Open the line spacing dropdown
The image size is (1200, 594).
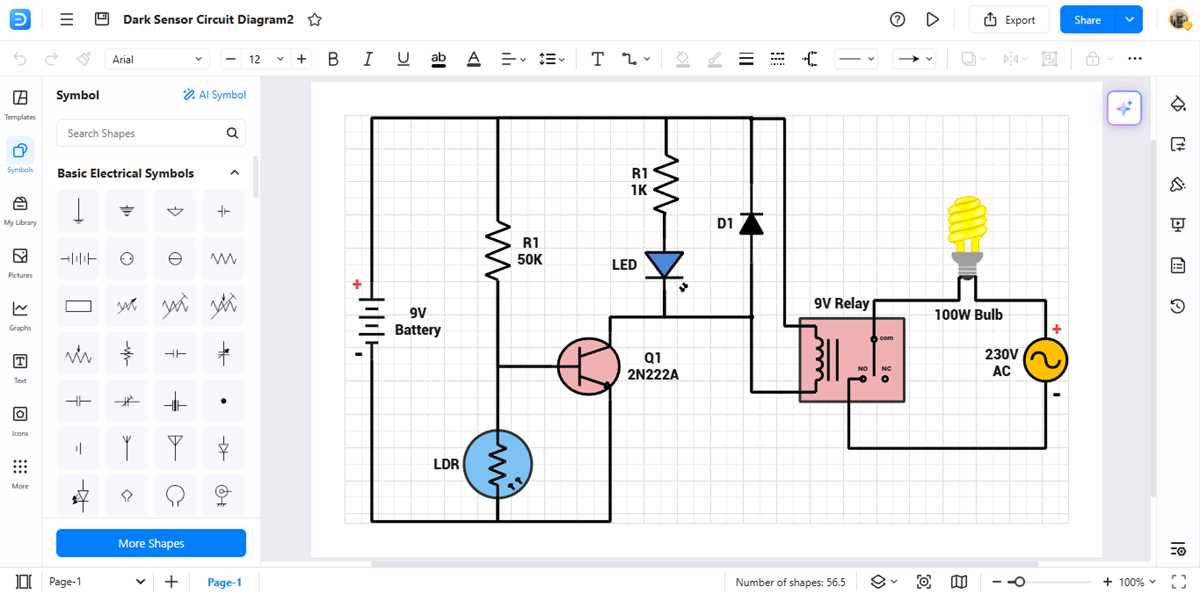point(551,59)
